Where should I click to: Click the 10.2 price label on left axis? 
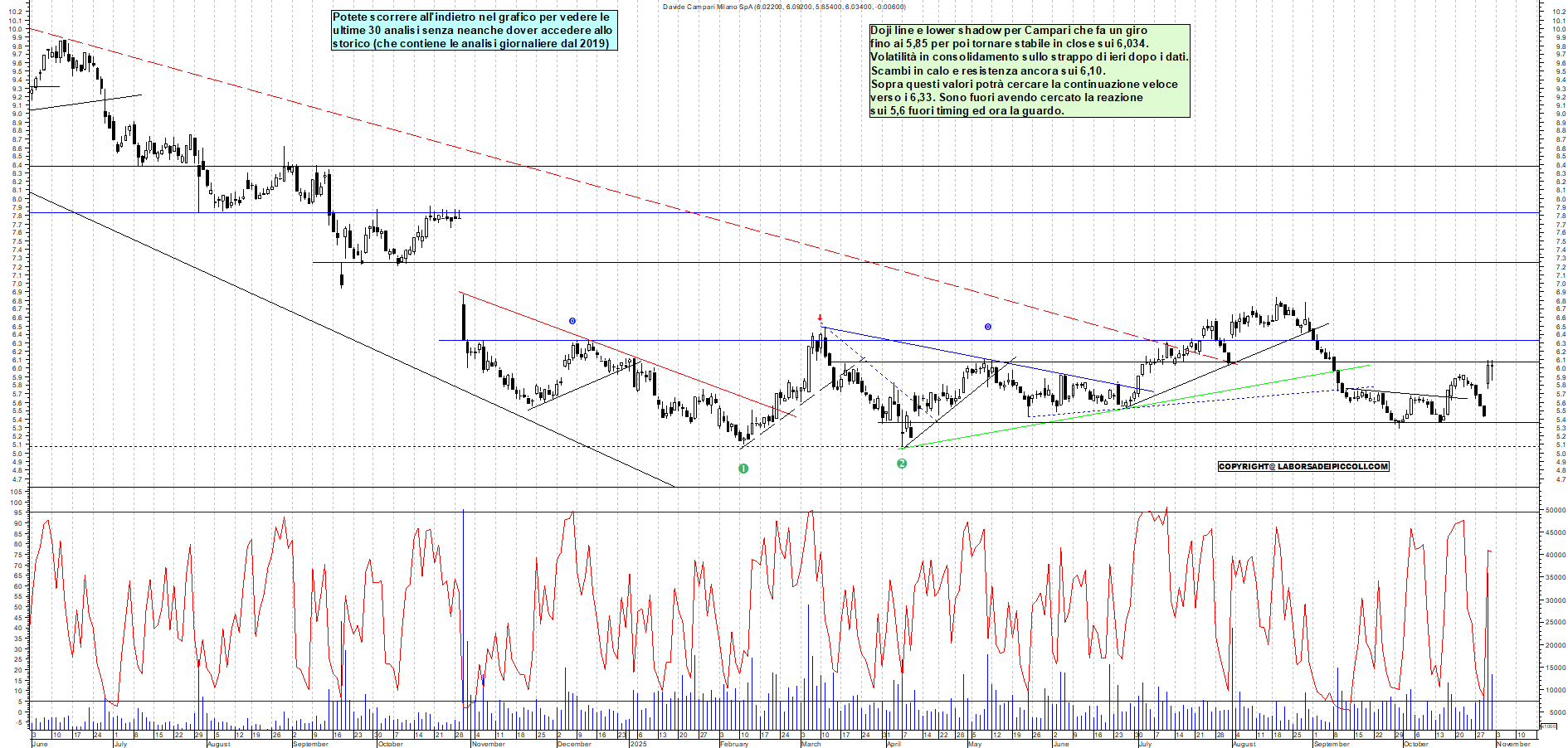16,12
